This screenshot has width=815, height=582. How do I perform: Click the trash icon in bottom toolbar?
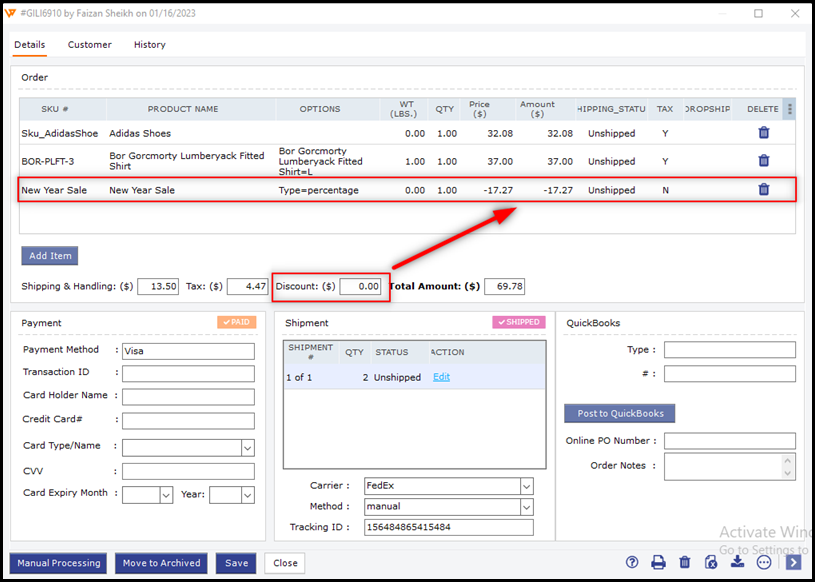pos(685,563)
